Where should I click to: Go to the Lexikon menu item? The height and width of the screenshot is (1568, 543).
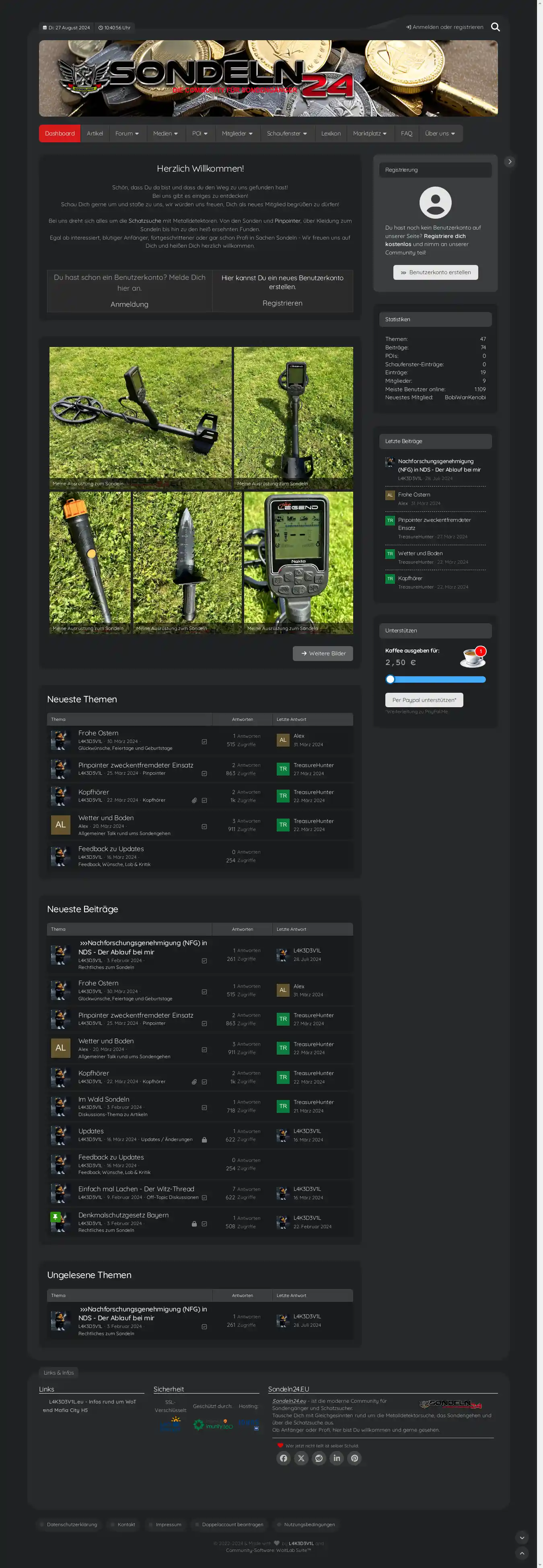click(x=331, y=133)
